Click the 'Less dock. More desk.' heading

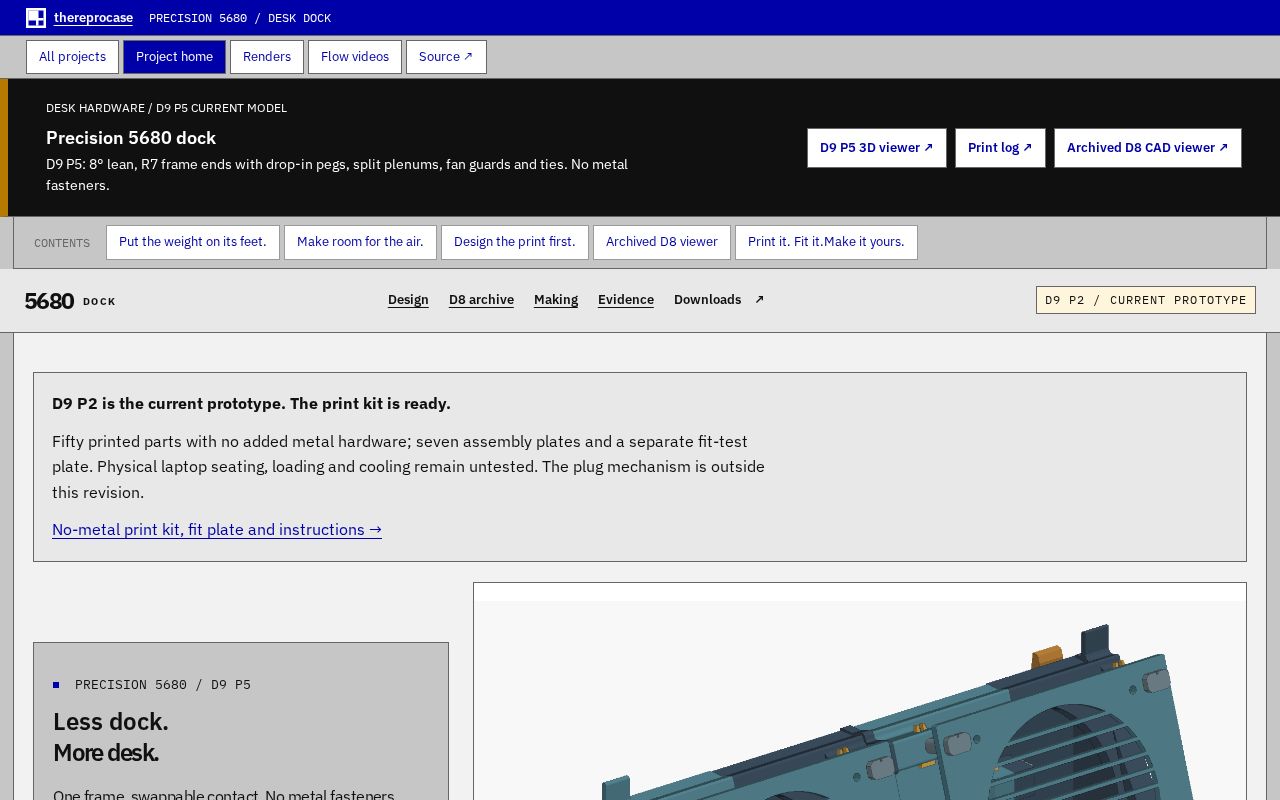click(111, 737)
